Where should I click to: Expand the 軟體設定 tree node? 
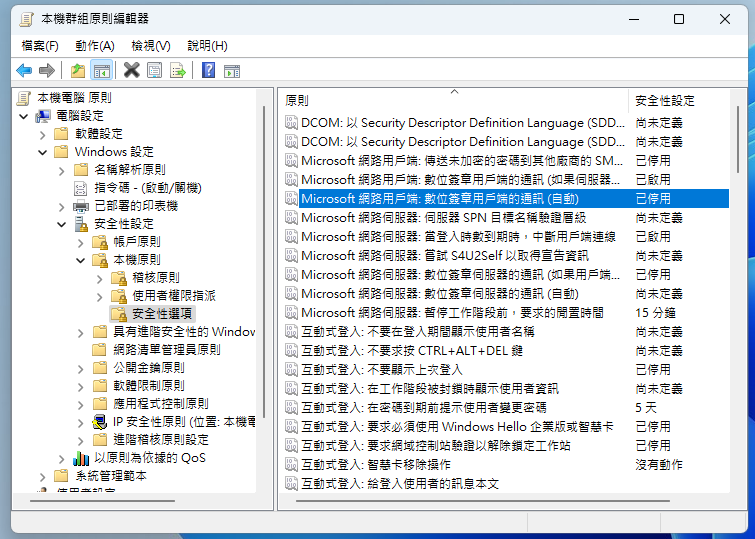42,134
